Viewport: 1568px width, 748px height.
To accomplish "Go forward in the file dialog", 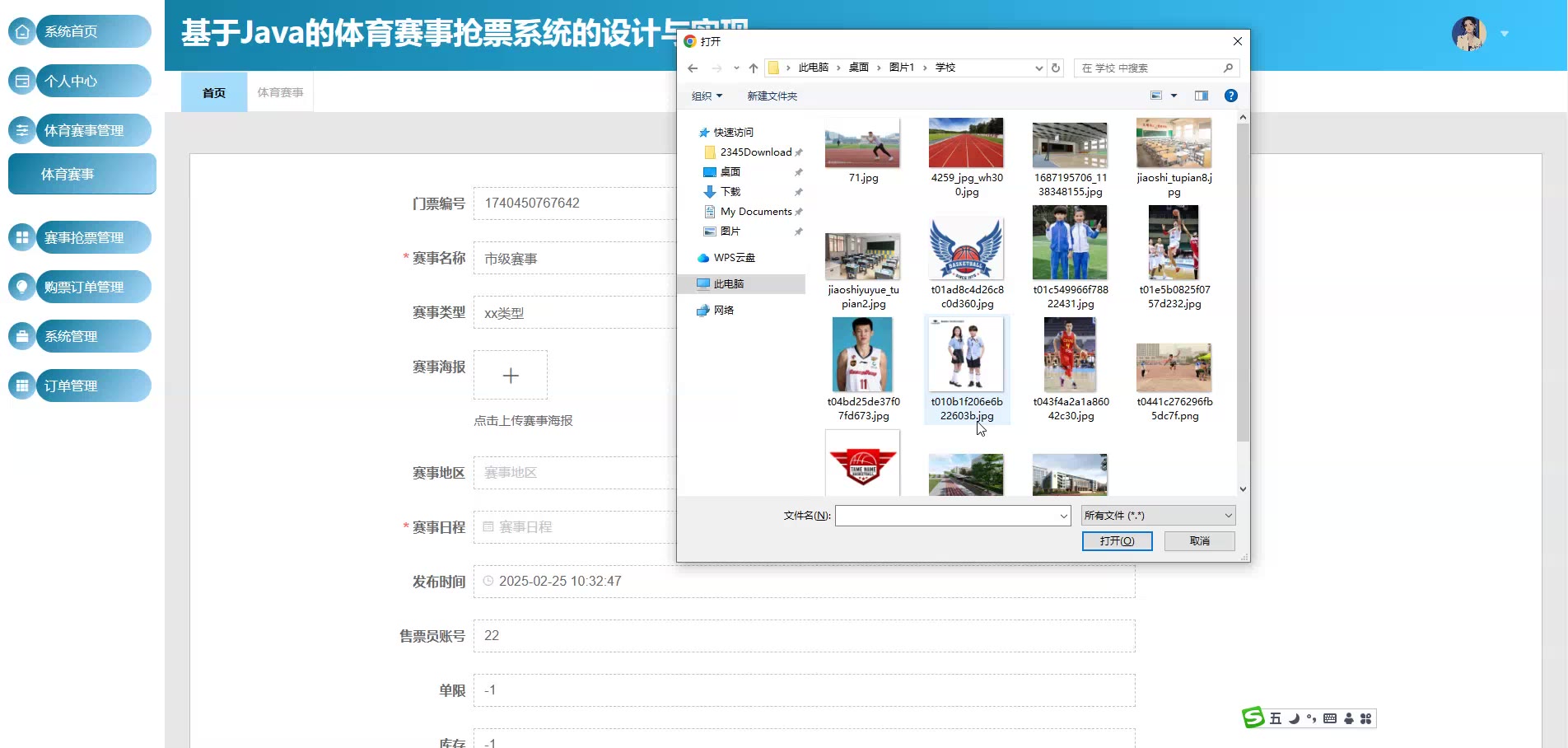I will tap(716, 68).
